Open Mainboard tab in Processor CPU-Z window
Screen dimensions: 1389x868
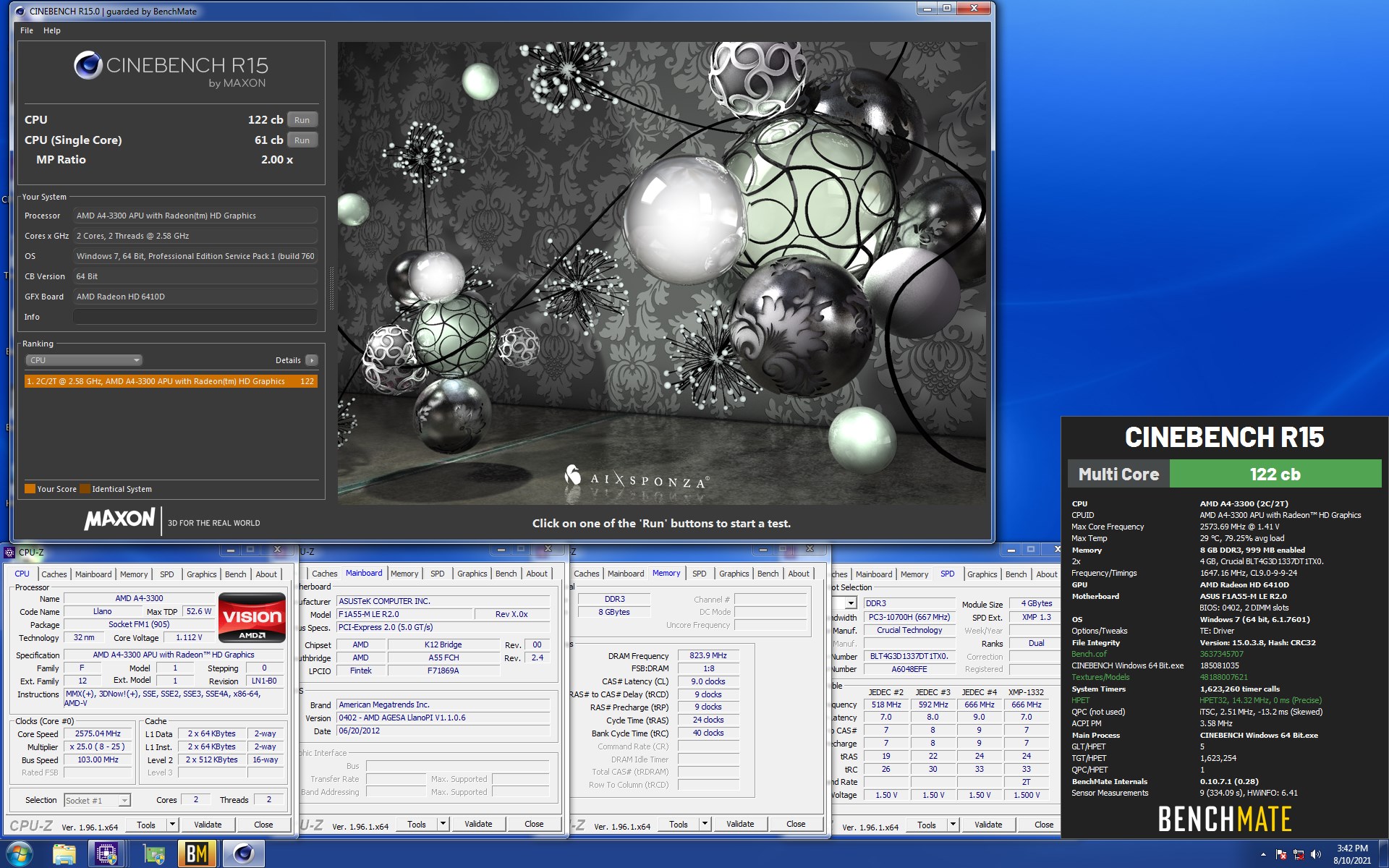coord(93,574)
